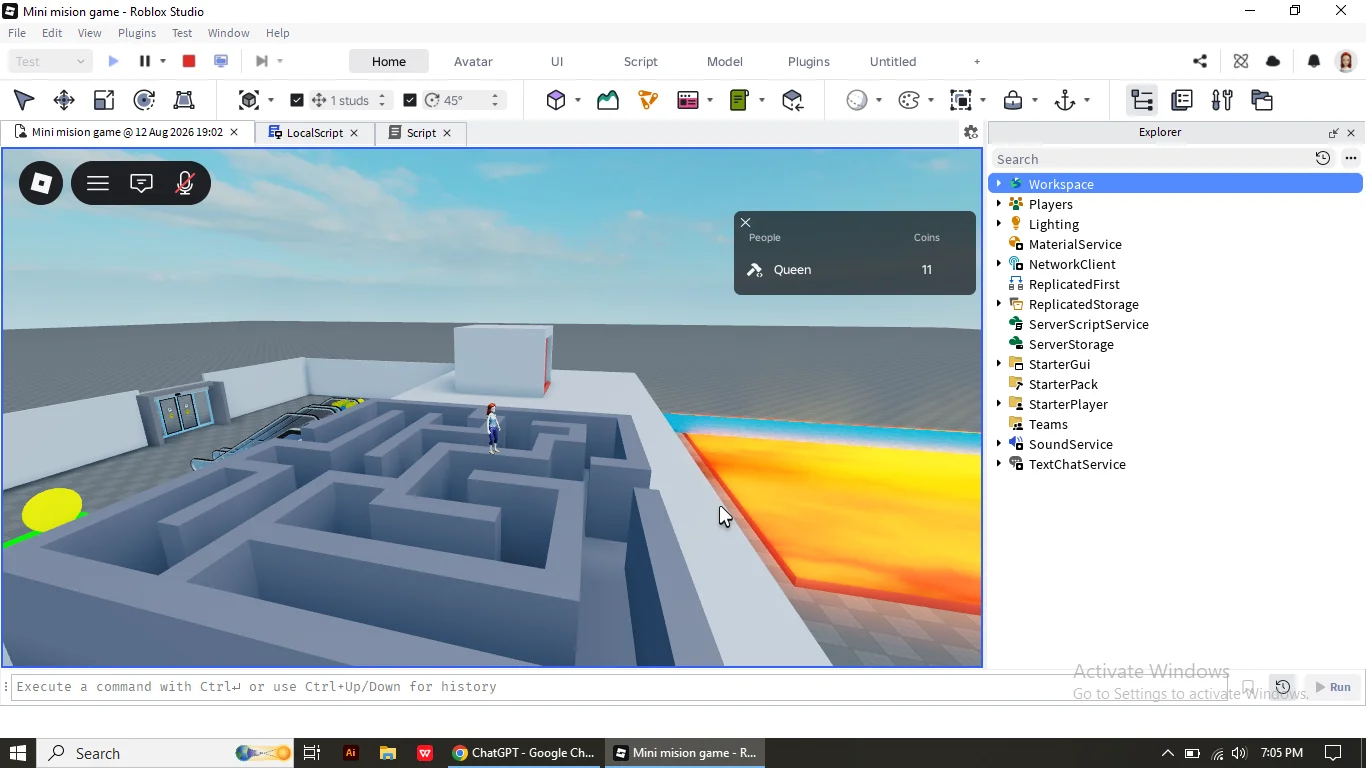This screenshot has width=1366, height=768.
Task: Select the Transform tool
Action: 184,100
